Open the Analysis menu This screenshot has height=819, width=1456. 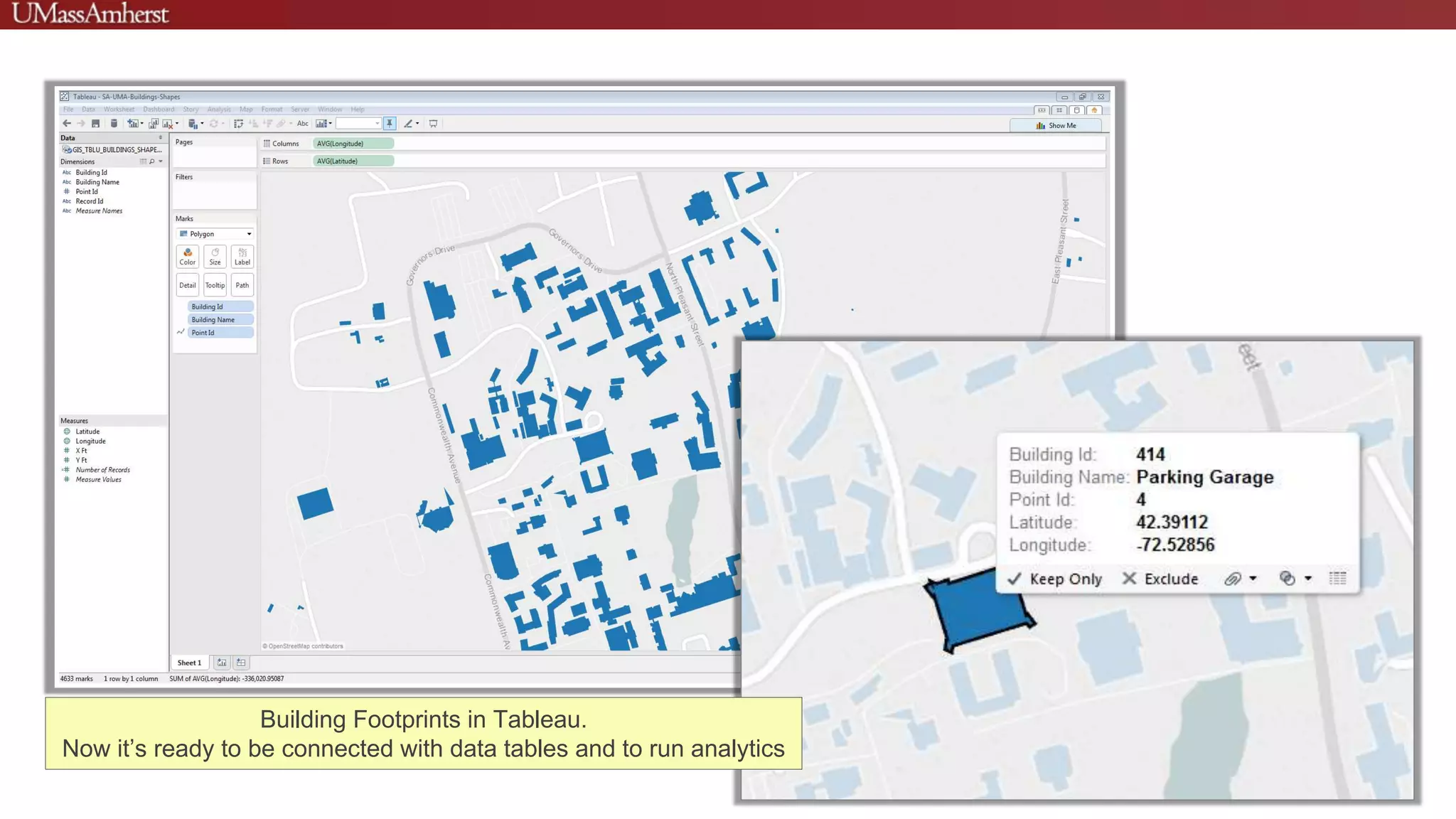(x=219, y=109)
